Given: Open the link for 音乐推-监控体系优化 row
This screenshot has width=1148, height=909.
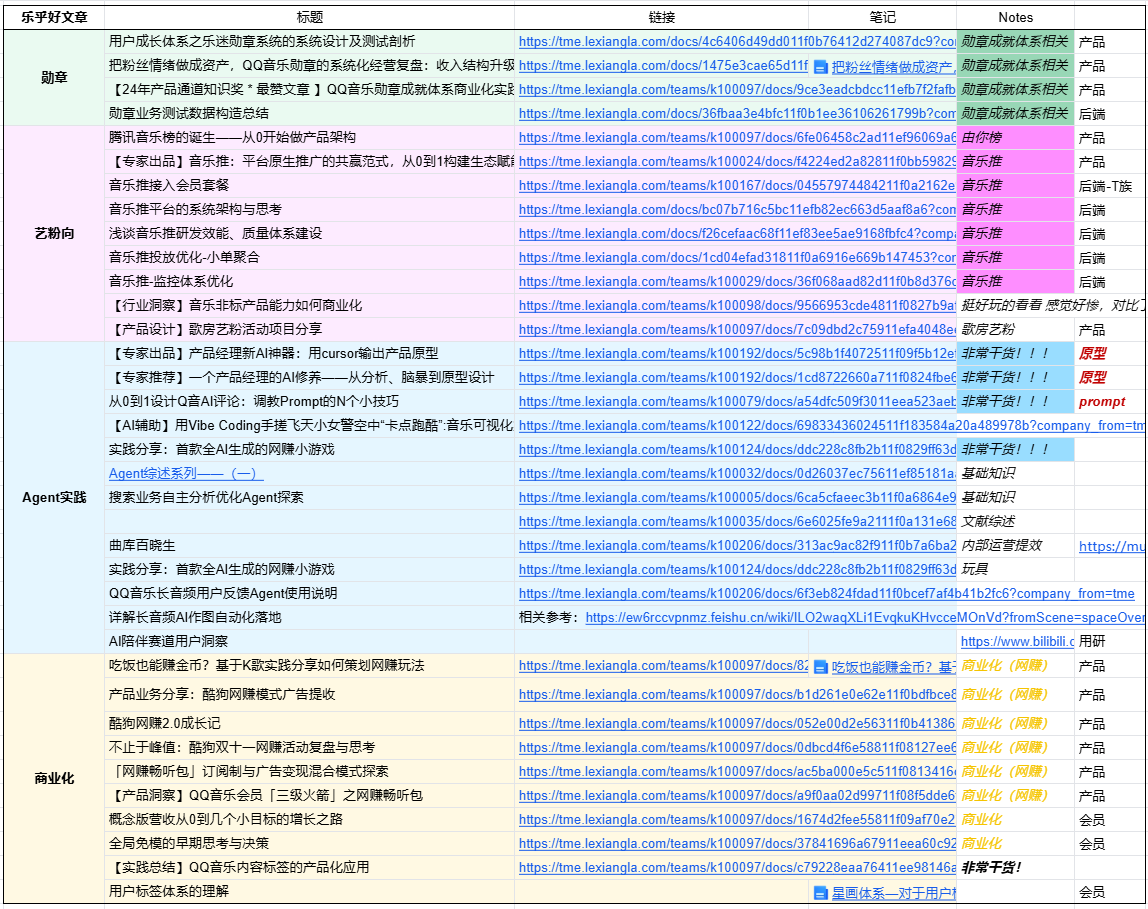Looking at the screenshot, I should [737, 282].
